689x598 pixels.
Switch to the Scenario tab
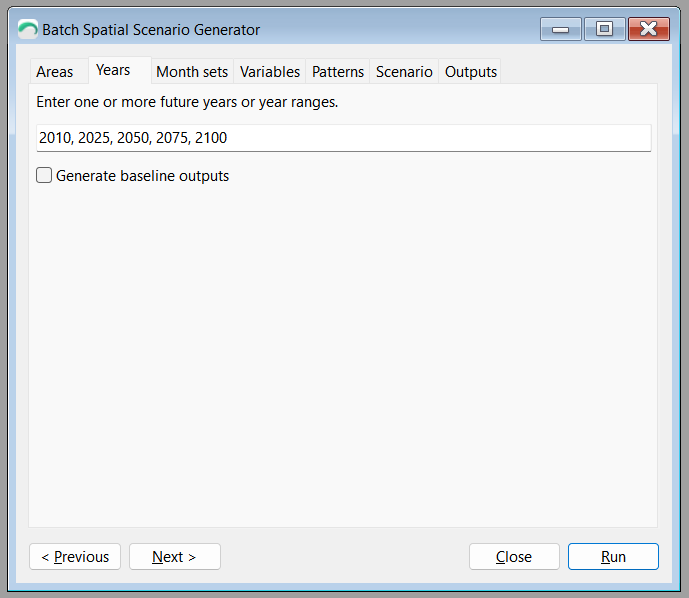click(x=404, y=71)
